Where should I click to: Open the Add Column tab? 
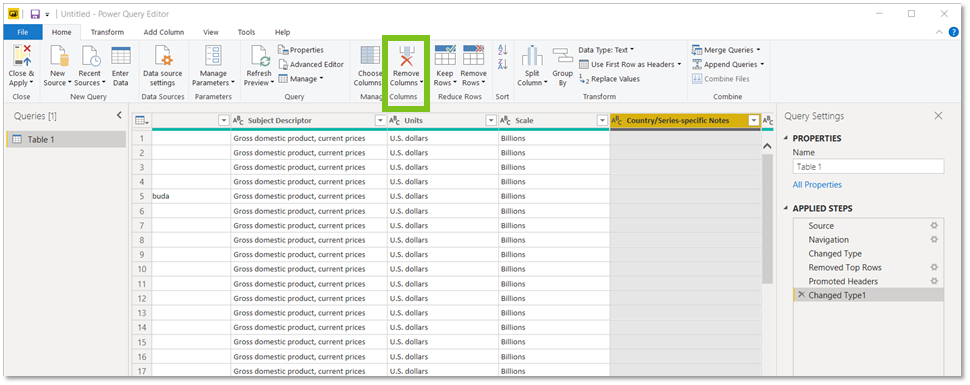[164, 32]
